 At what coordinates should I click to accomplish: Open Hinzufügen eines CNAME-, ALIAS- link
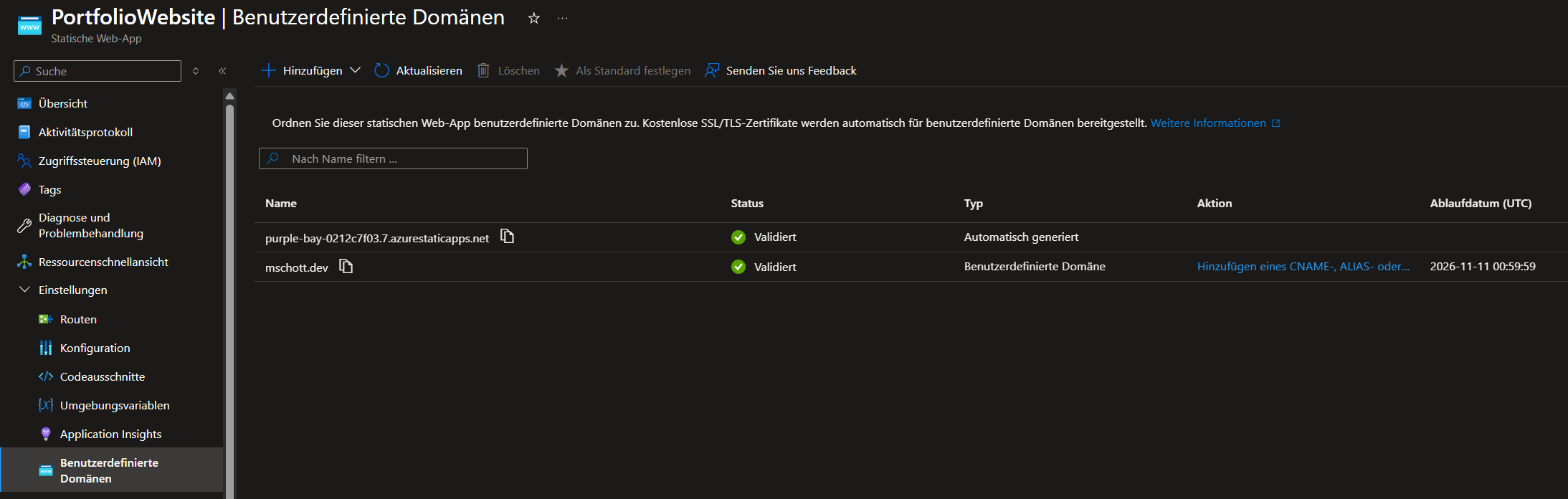pos(1303,267)
